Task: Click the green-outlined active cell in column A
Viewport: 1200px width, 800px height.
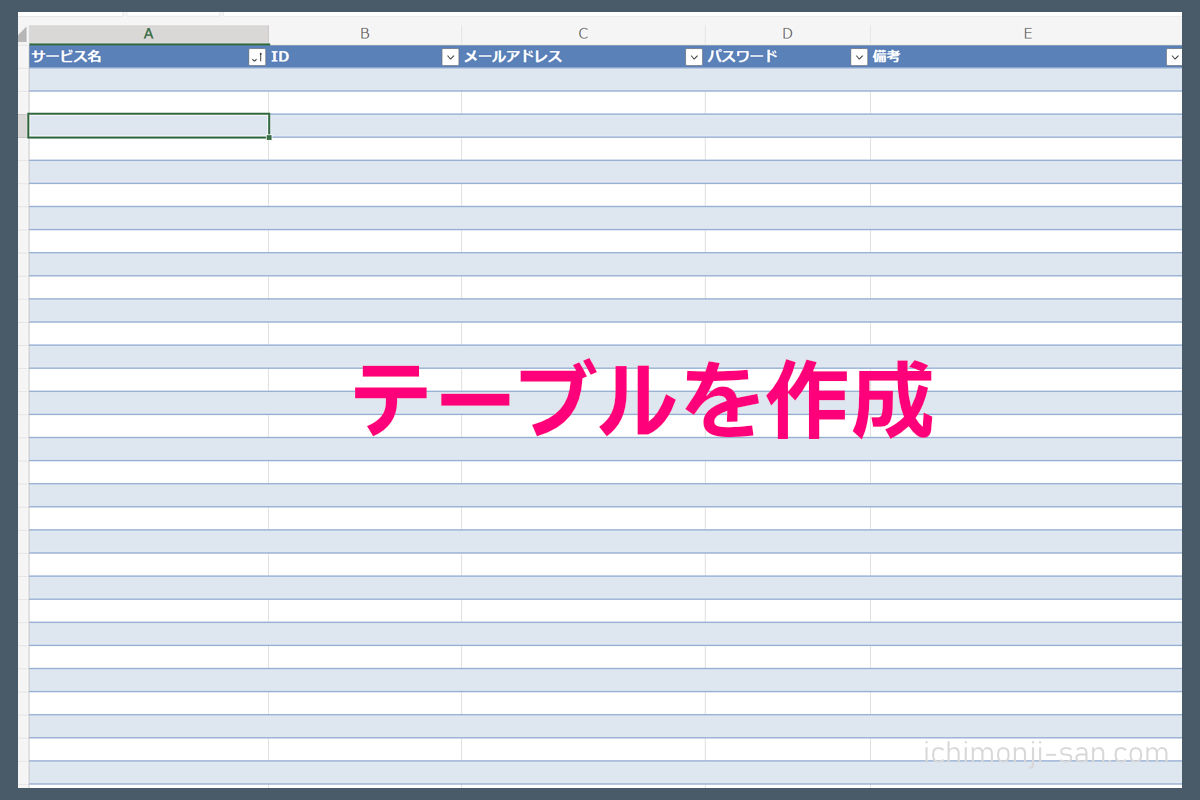Action: click(149, 126)
